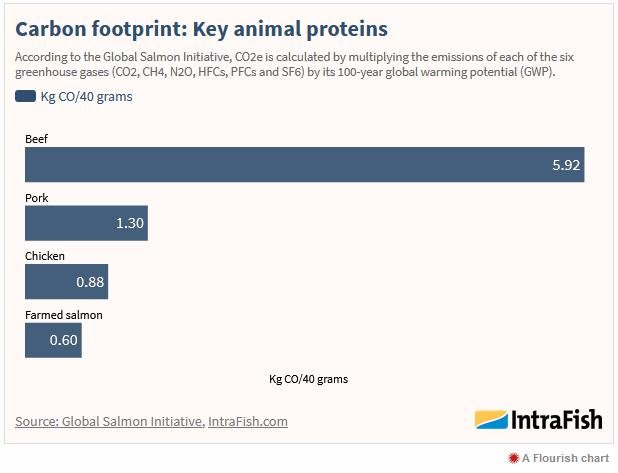Click the x-axis title below the bars

pyautogui.click(x=308, y=379)
